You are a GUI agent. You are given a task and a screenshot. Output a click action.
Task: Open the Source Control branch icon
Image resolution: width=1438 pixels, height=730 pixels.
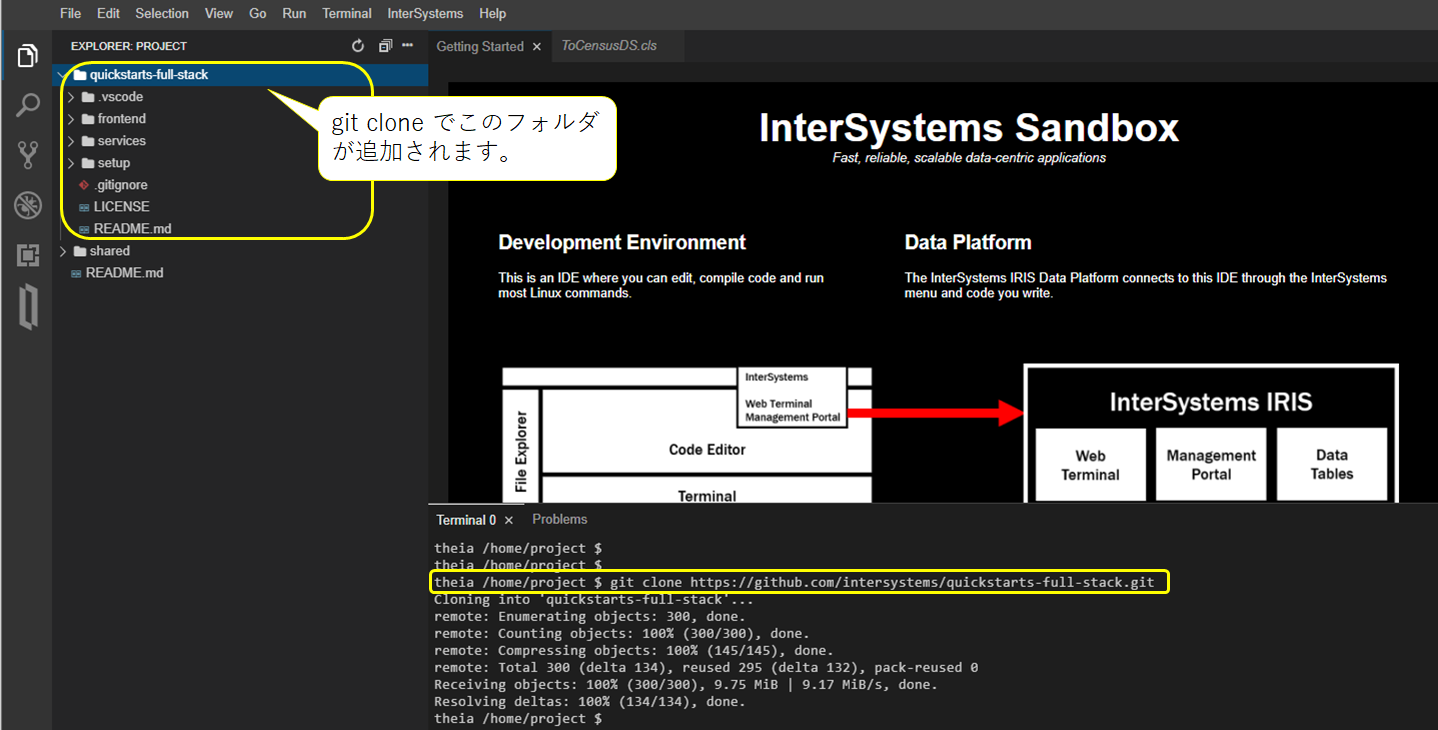click(27, 155)
